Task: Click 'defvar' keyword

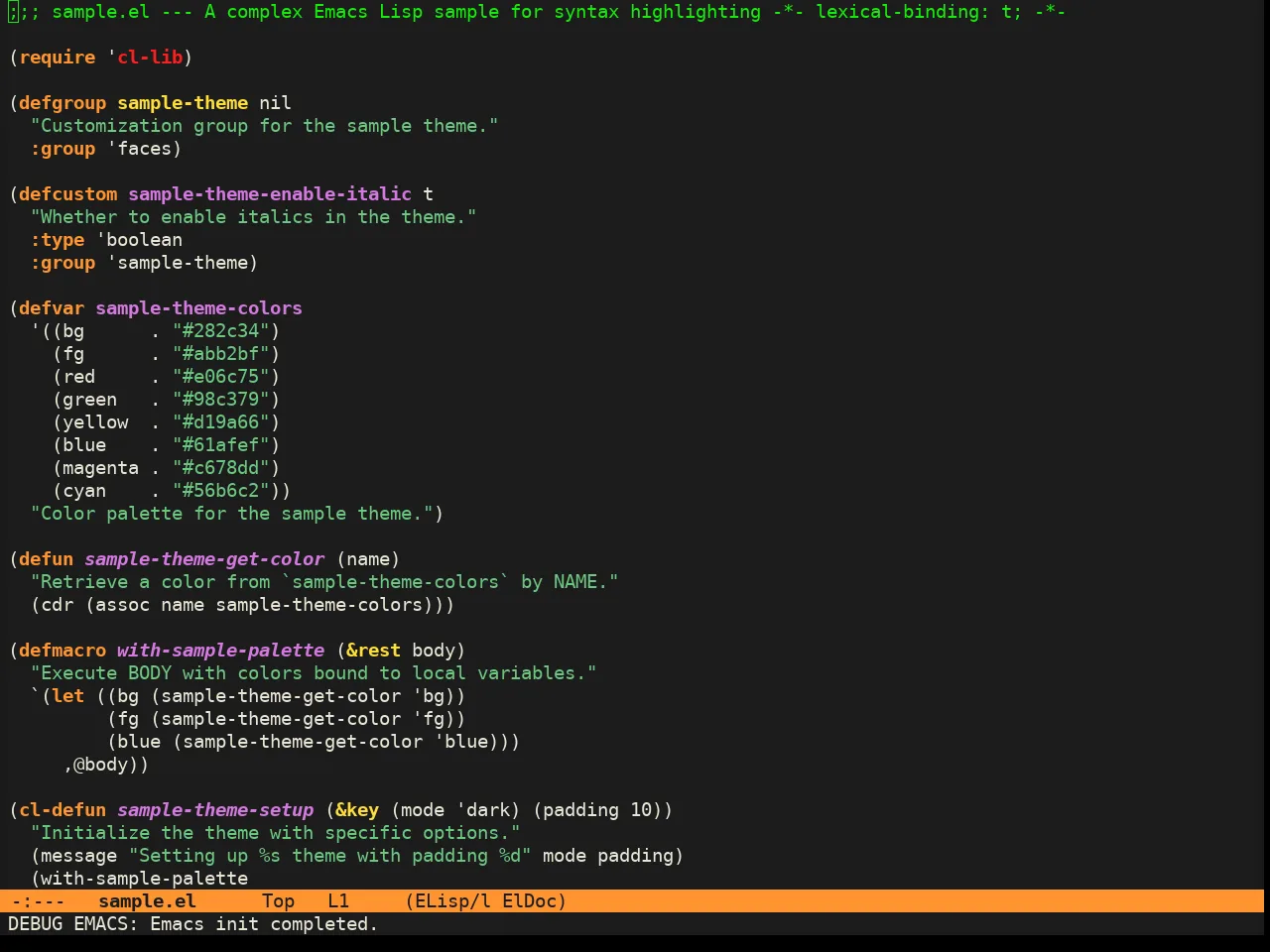Action: click(52, 308)
